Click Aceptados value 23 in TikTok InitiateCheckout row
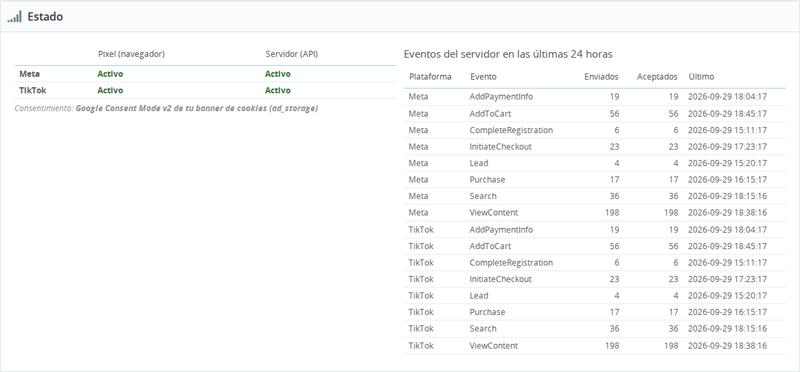 pyautogui.click(x=673, y=279)
